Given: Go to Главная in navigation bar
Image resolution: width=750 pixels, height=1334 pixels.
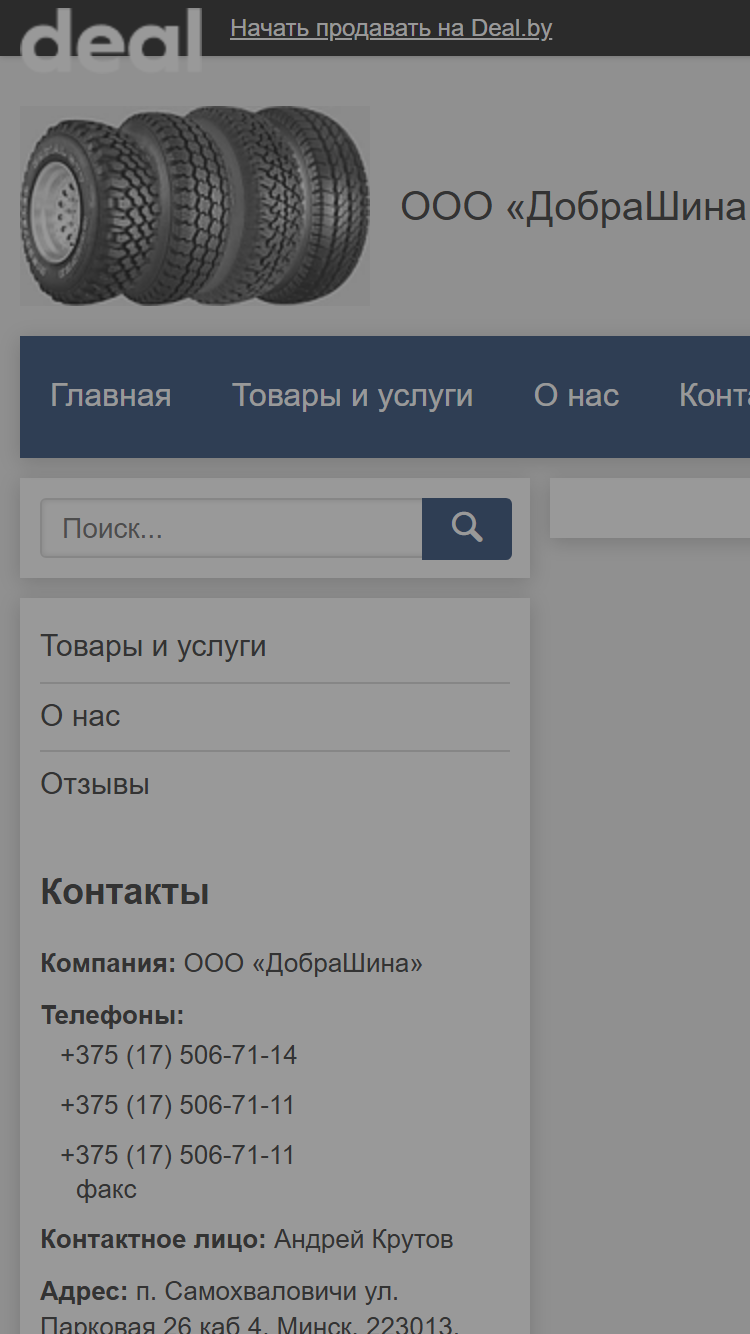Looking at the screenshot, I should tap(111, 396).
